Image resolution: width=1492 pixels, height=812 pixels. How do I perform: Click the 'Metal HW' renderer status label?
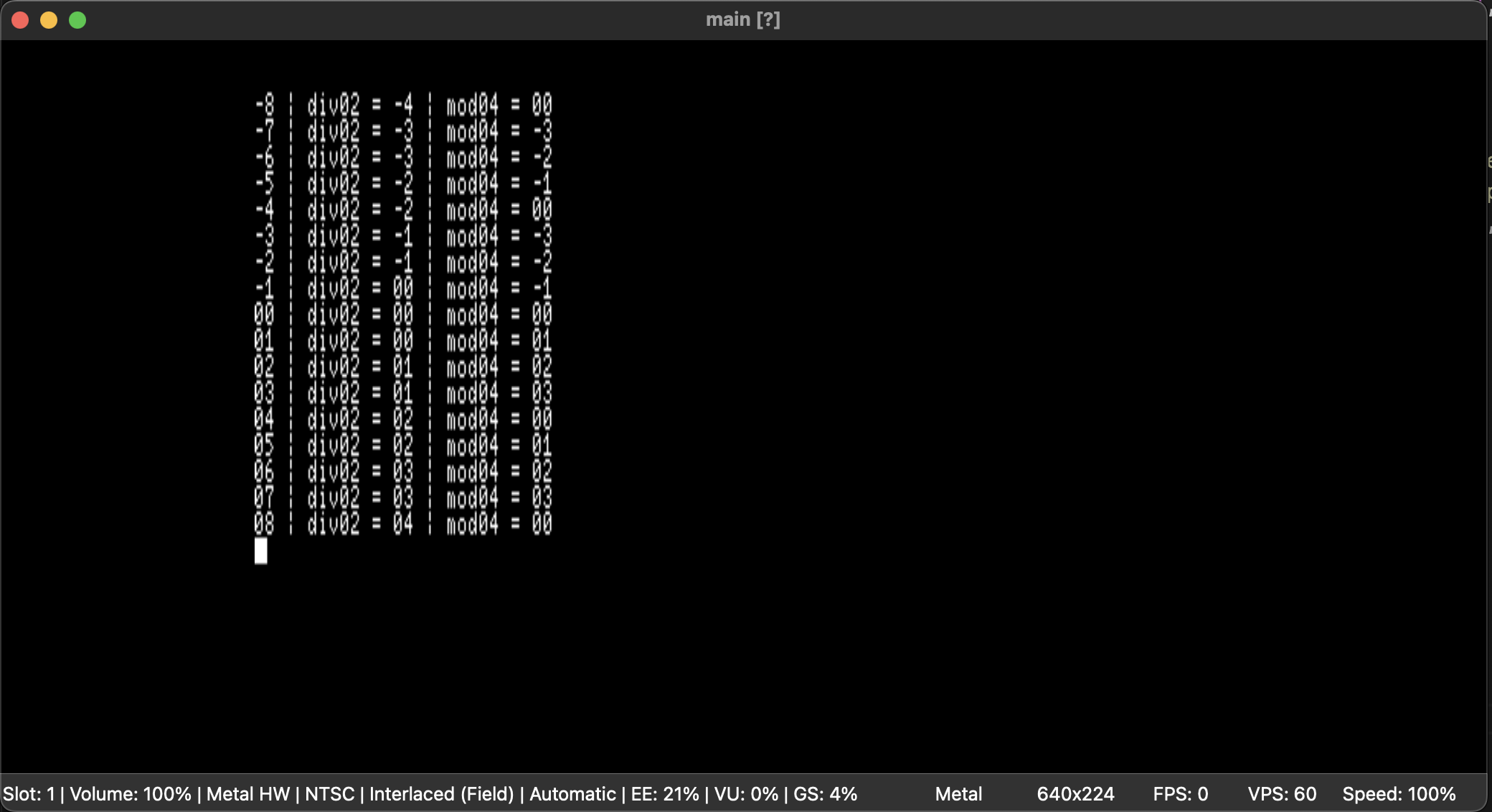(248, 794)
